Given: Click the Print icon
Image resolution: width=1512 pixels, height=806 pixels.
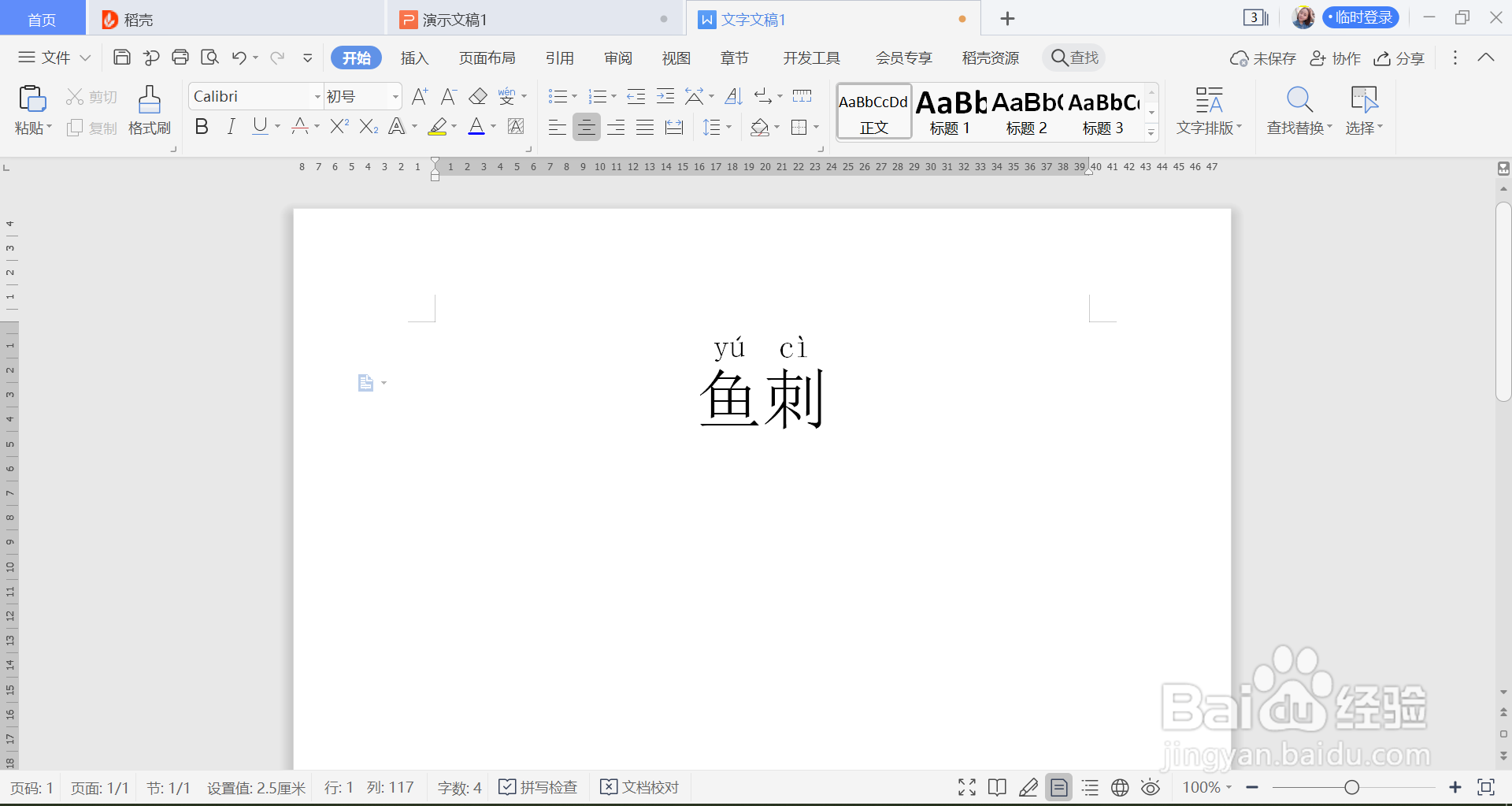Looking at the screenshot, I should pyautogui.click(x=180, y=58).
